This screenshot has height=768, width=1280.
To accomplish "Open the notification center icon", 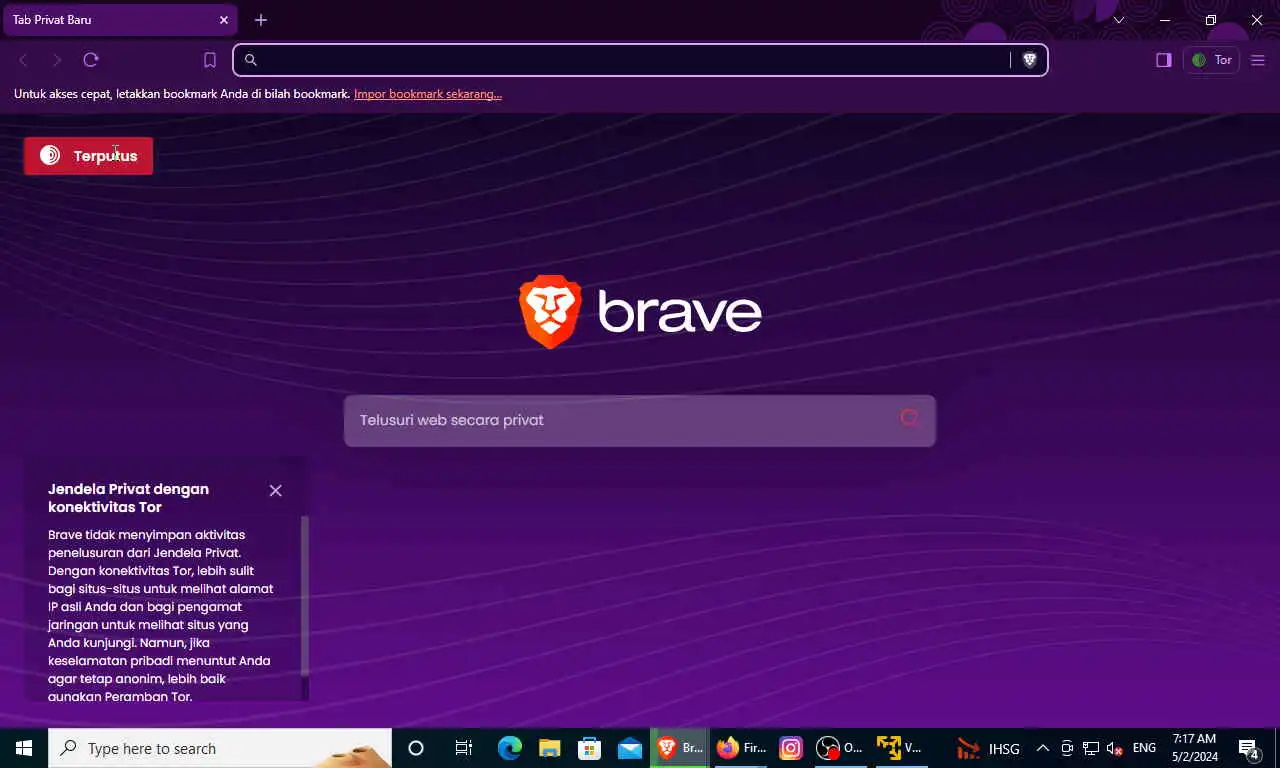I will tap(1248, 748).
